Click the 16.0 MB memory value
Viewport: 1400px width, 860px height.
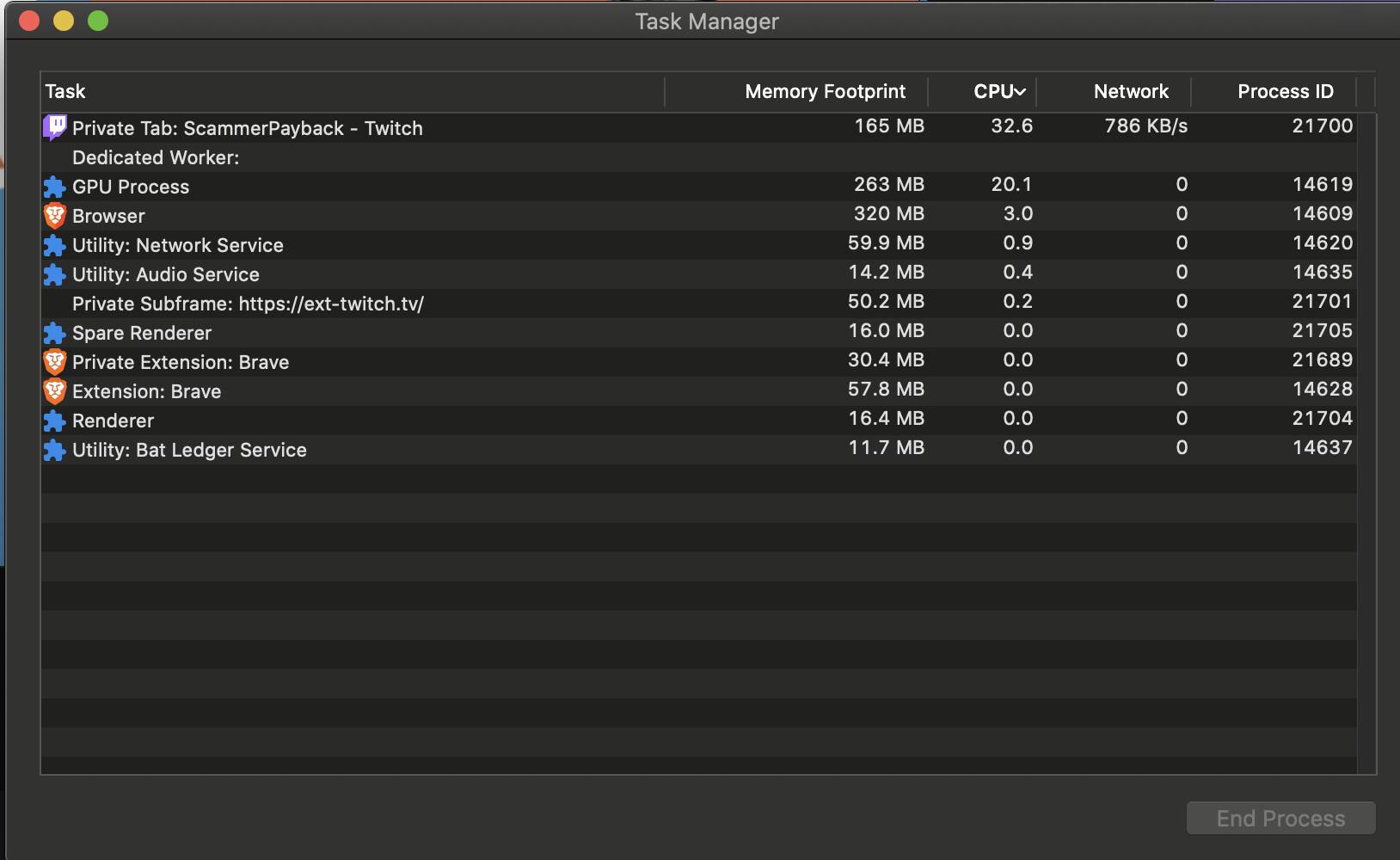[886, 330]
